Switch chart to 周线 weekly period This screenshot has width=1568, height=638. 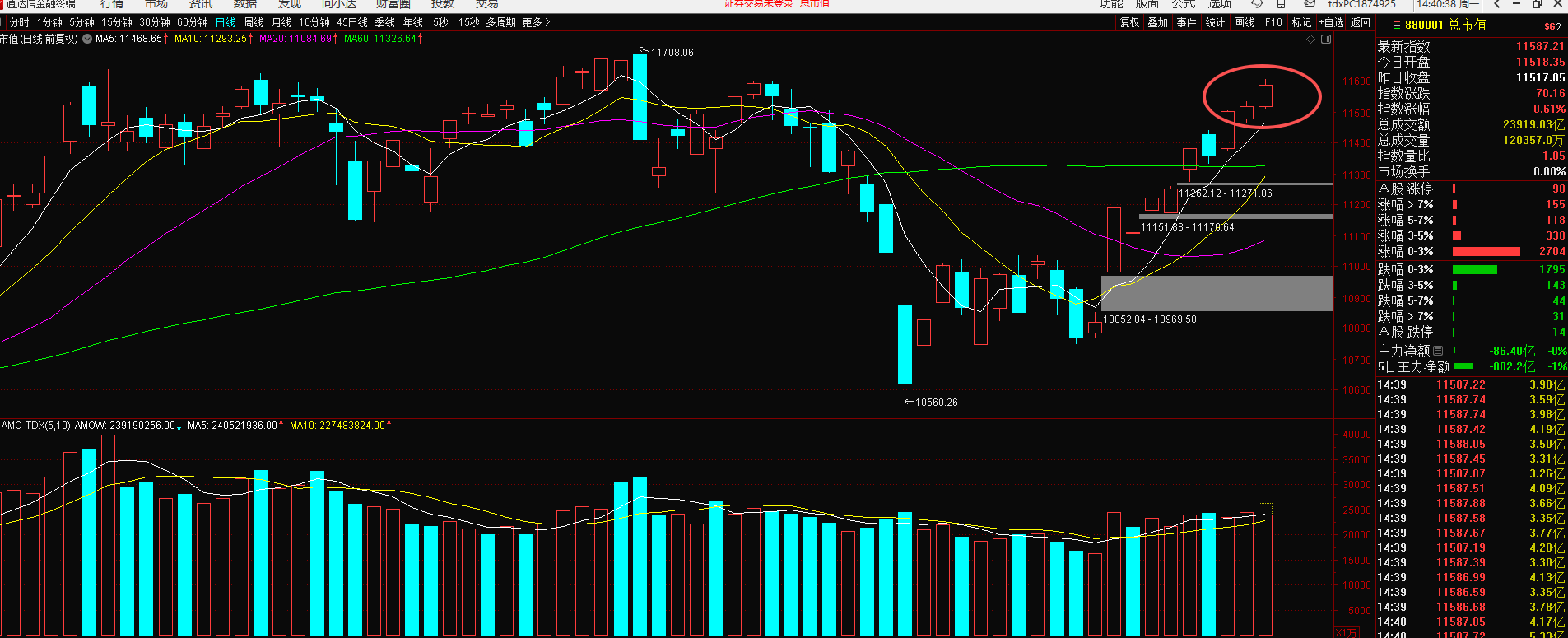click(254, 22)
